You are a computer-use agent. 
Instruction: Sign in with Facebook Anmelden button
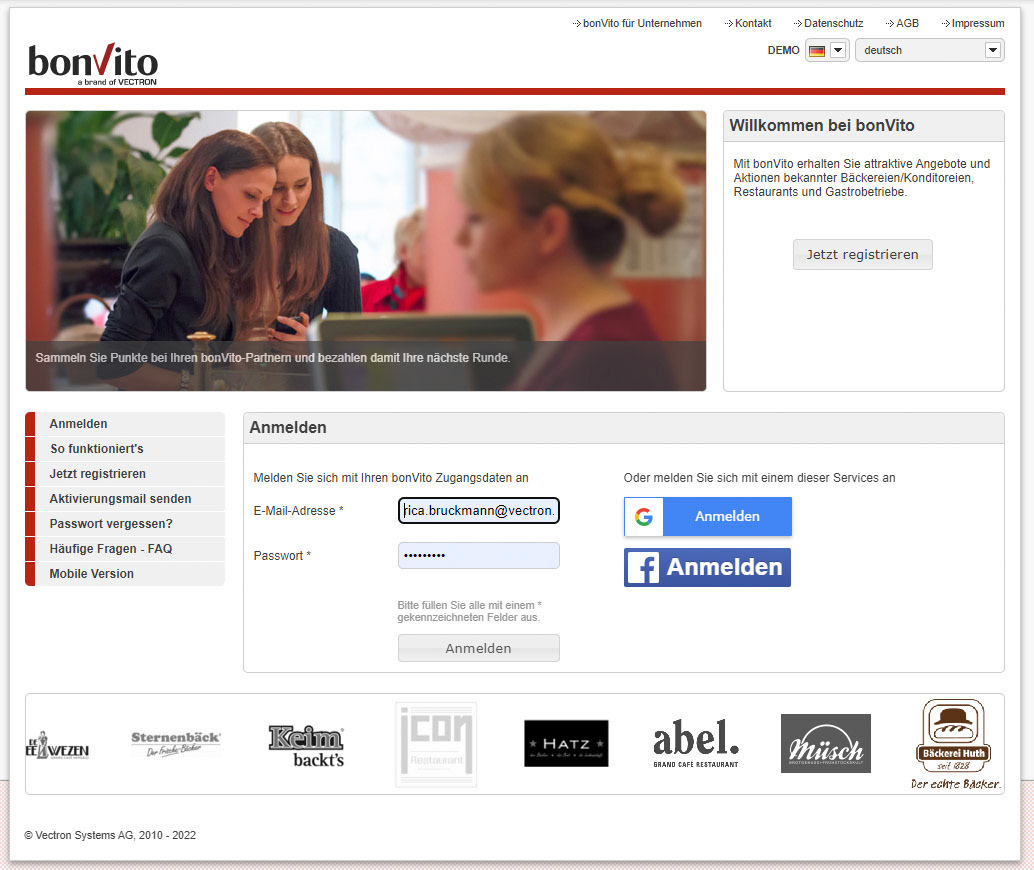(708, 567)
